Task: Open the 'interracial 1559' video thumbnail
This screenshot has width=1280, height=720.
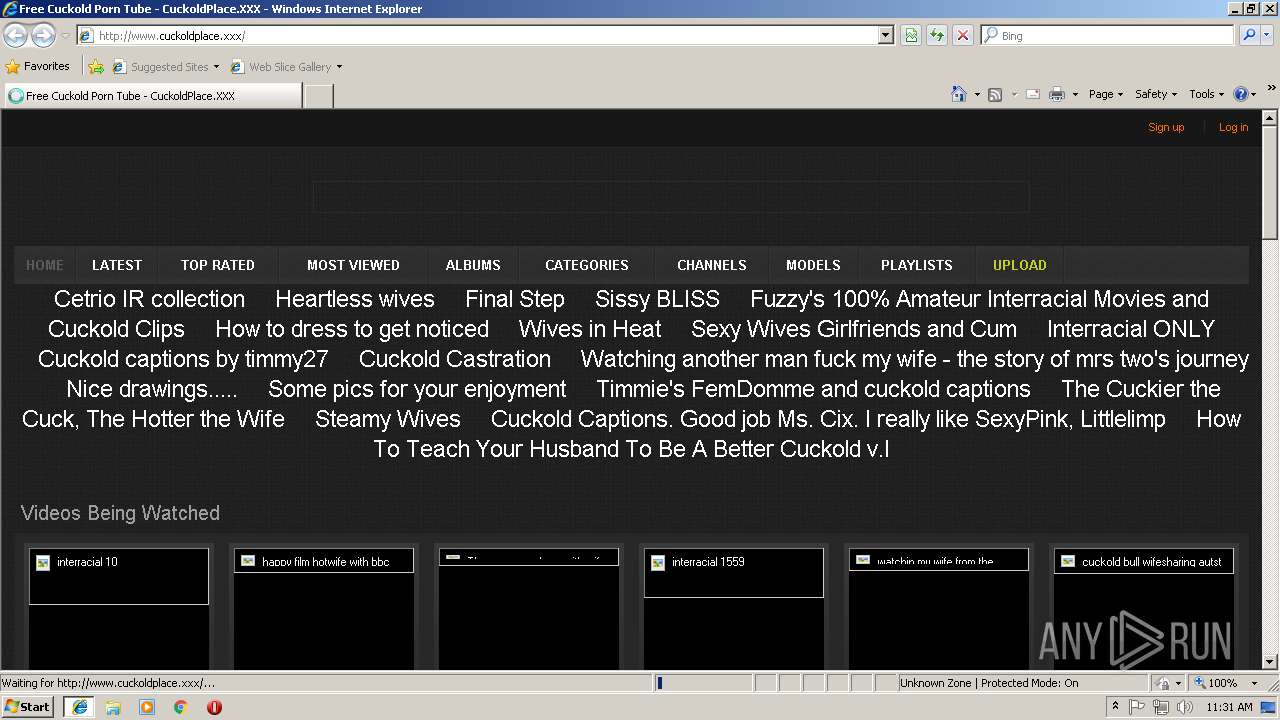Action: (734, 573)
